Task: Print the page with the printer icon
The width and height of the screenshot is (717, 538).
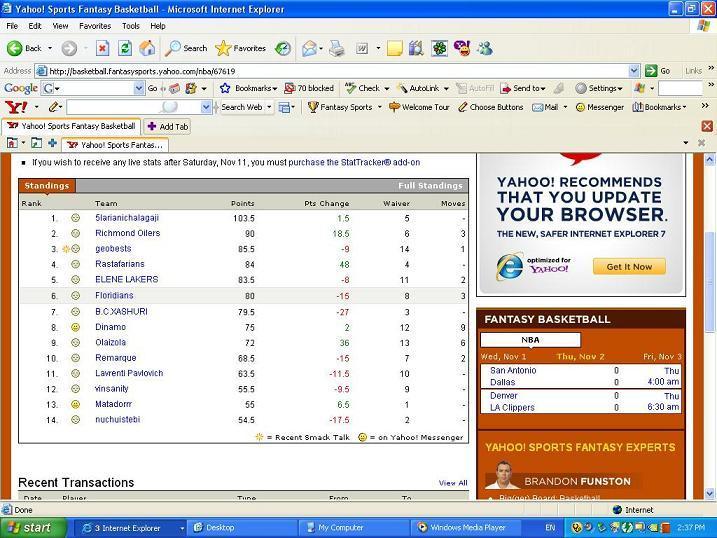Action: pyautogui.click(x=337, y=48)
